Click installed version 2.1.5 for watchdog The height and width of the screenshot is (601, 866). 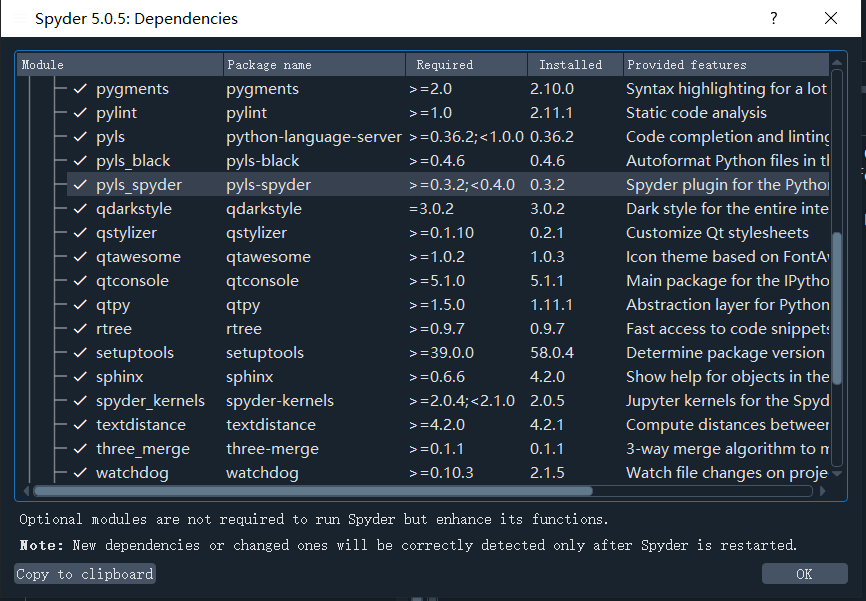pos(547,473)
